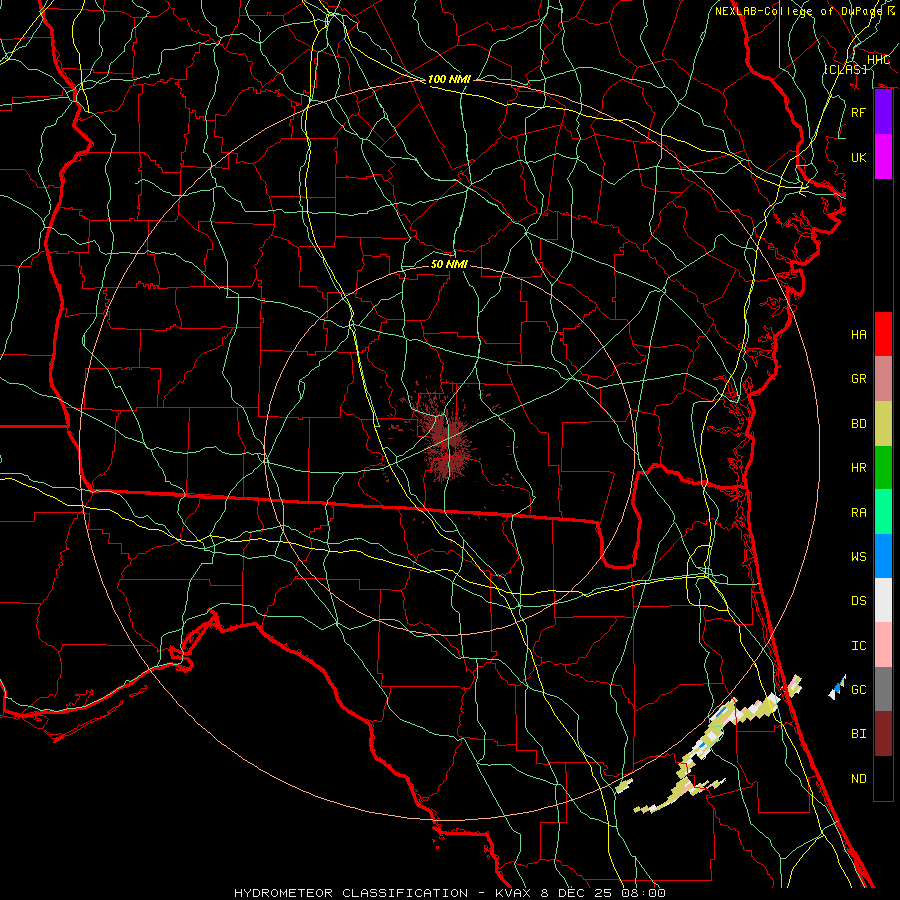Click the GC gray legend swatch
This screenshot has height=900, width=900.
tap(883, 689)
